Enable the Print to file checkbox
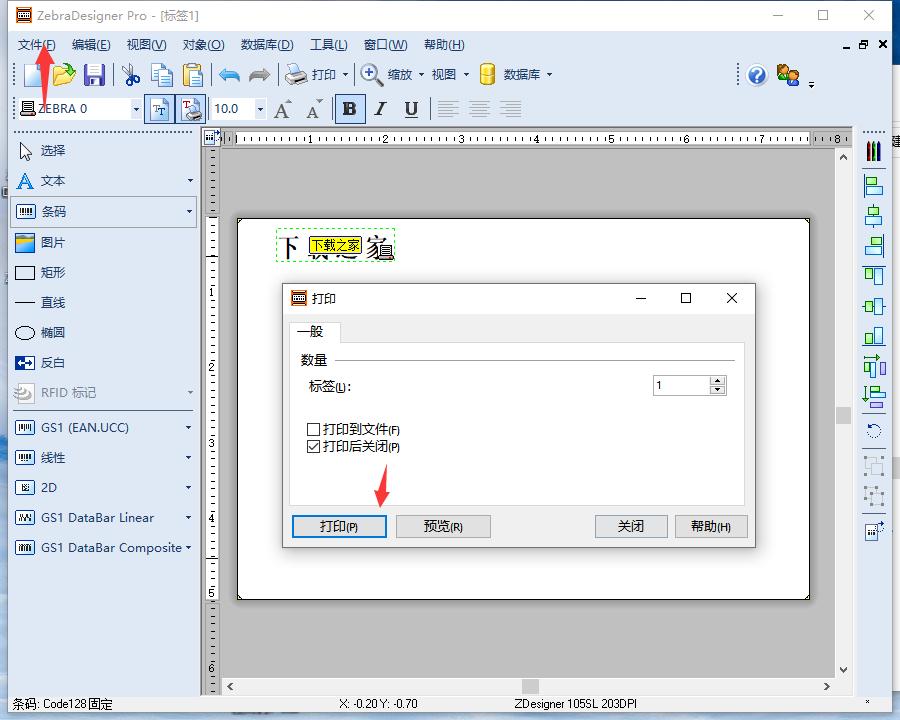The width and height of the screenshot is (900, 720). [314, 430]
